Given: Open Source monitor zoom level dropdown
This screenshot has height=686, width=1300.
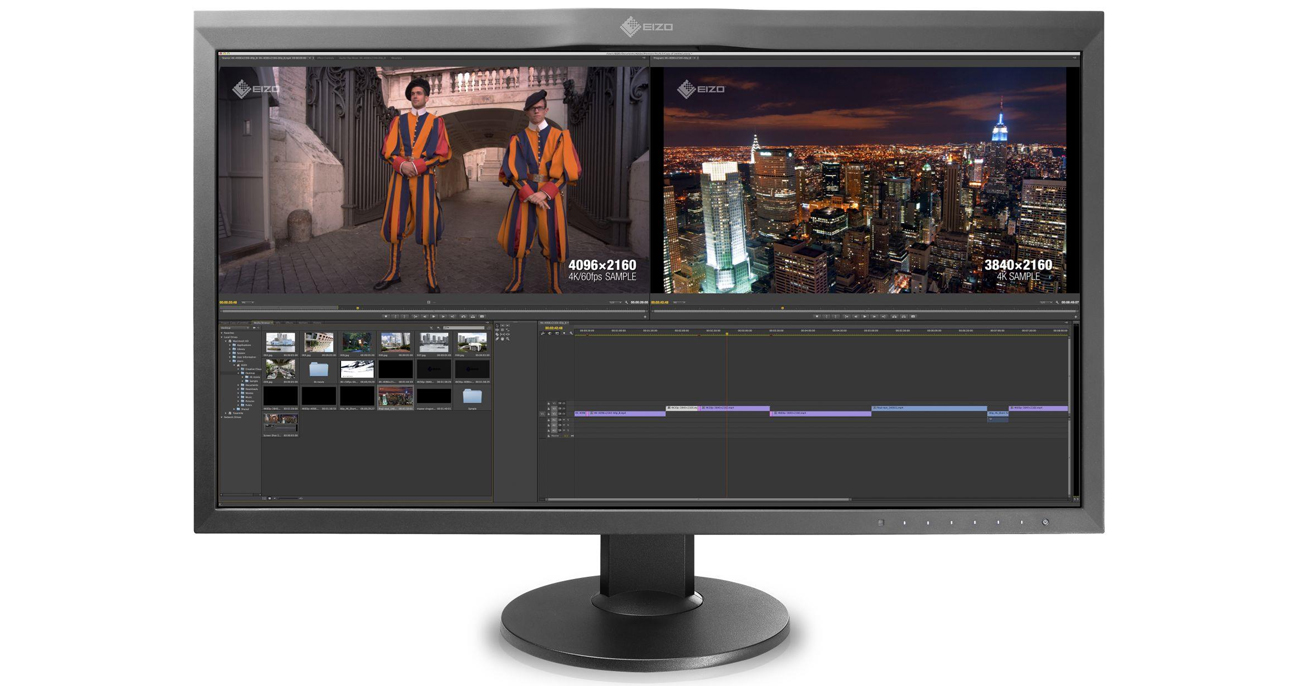Looking at the screenshot, I should pyautogui.click(x=247, y=302).
